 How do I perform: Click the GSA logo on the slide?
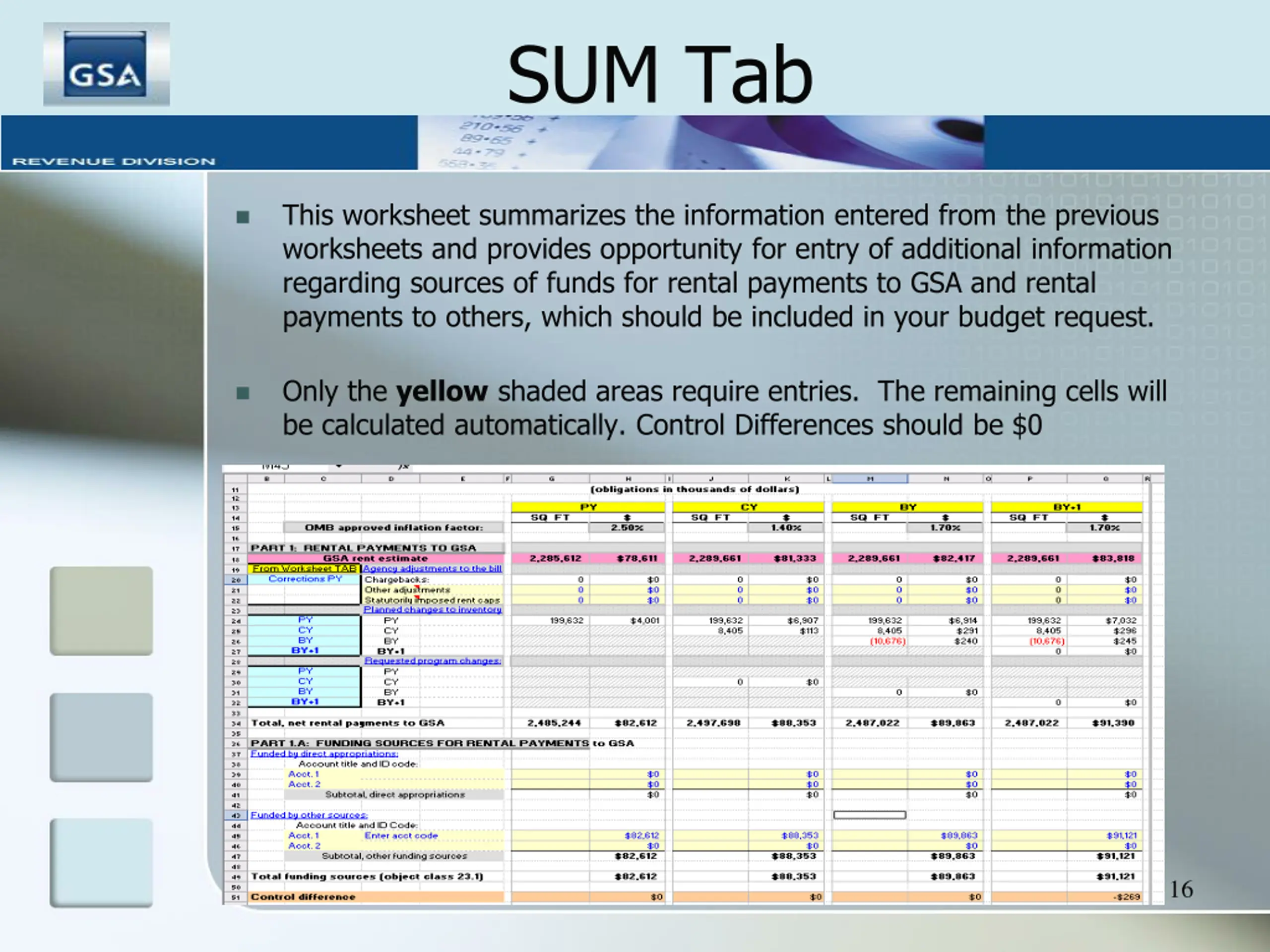[106, 63]
